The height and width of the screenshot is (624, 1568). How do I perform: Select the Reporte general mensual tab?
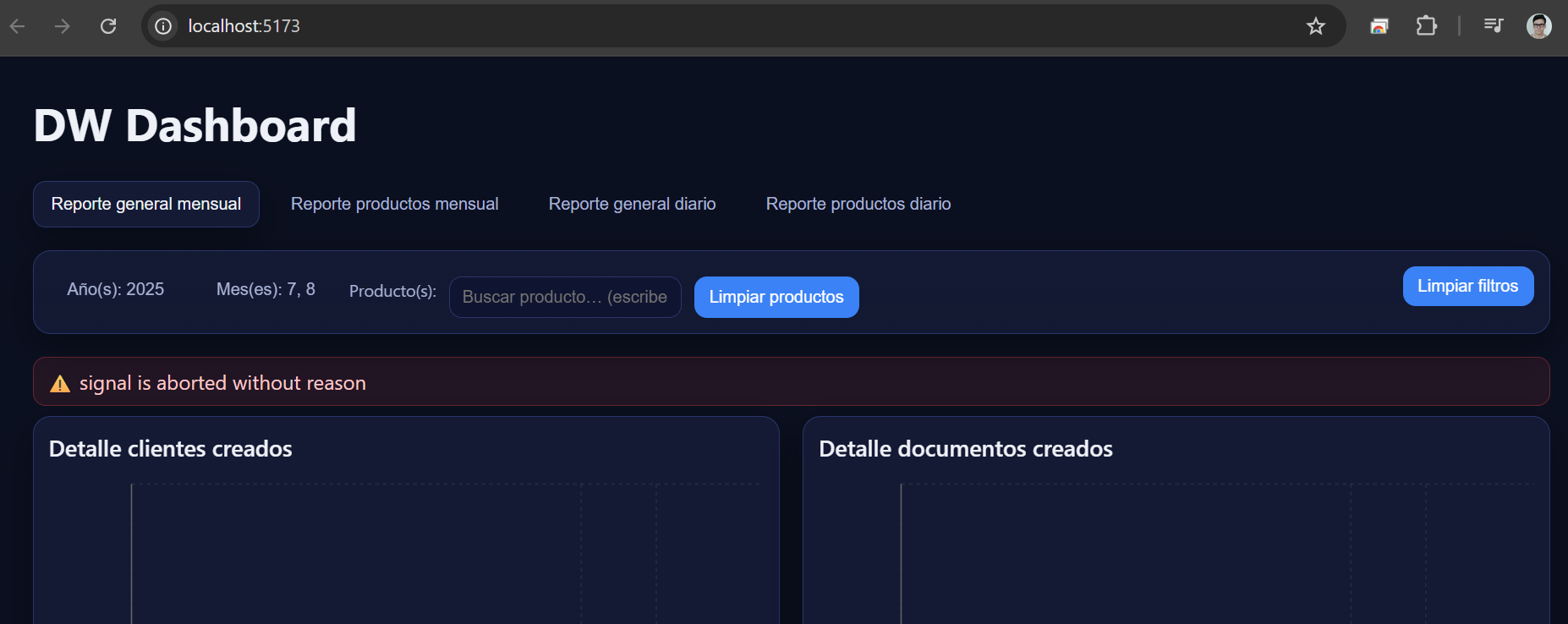146,204
